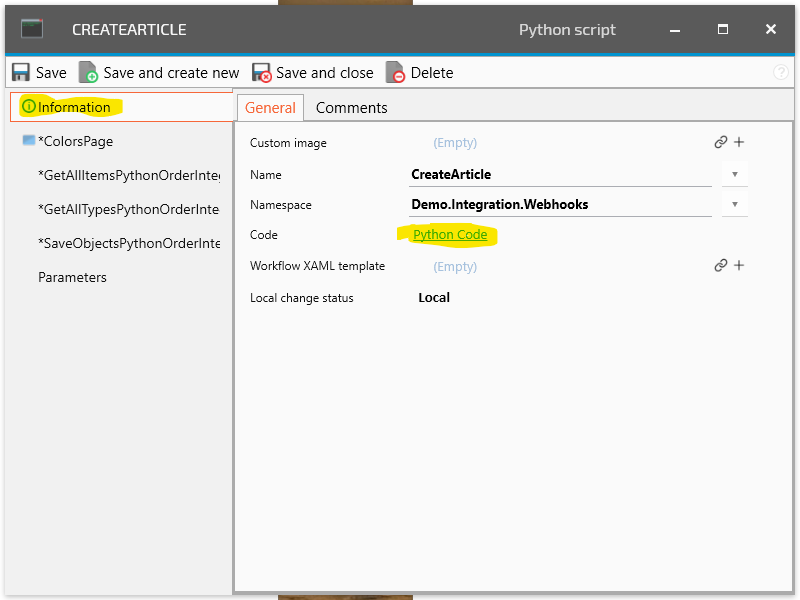800x600 pixels.
Task: Click link icon for Workflow XAML template
Action: 720,266
